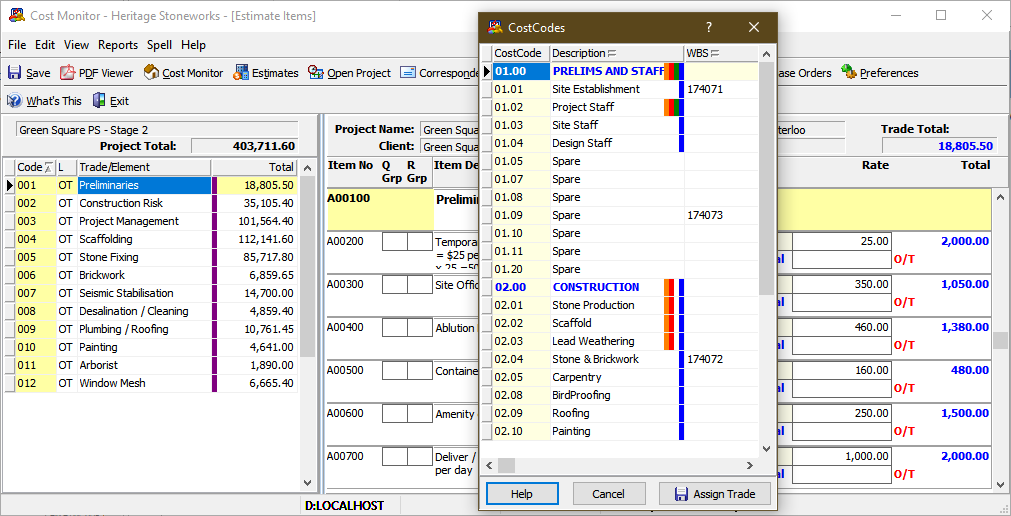The image size is (1011, 516).
Task: Click the rate field showing 1,000.00
Action: pyautogui.click(x=842, y=457)
